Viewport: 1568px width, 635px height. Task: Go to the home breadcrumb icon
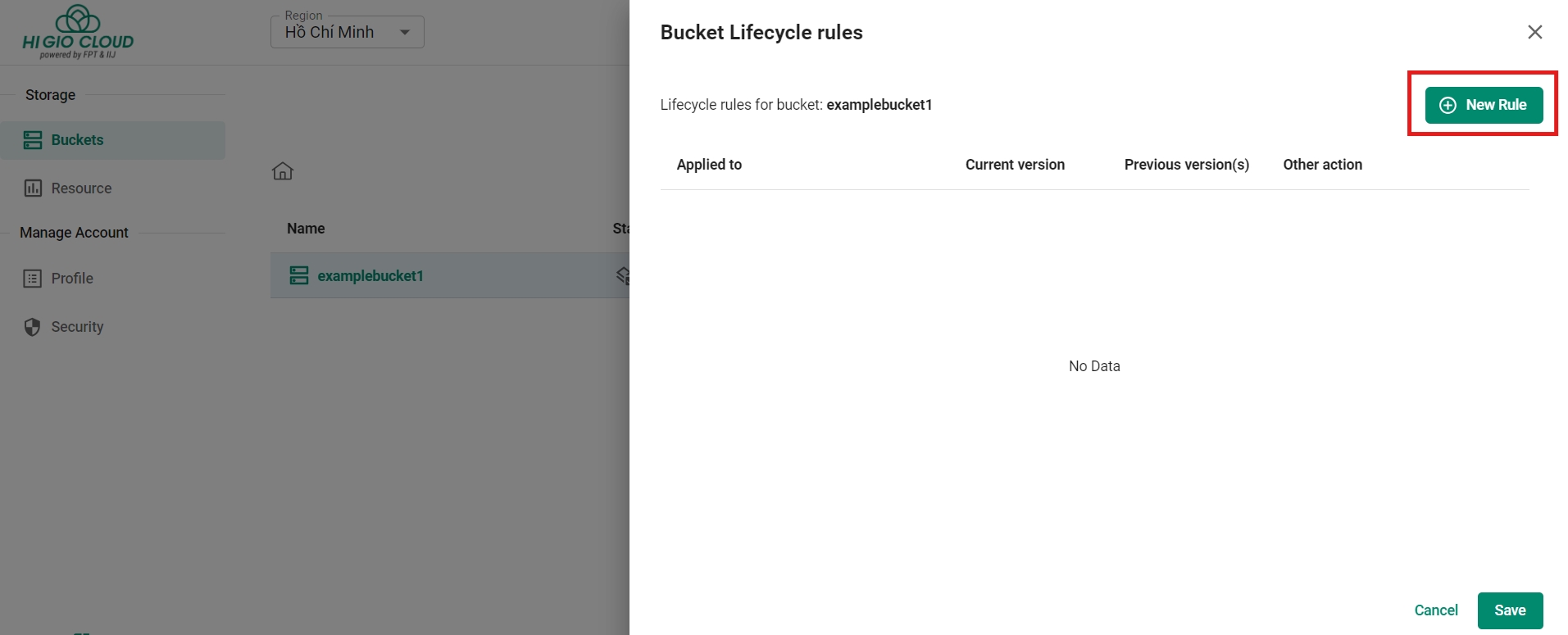(283, 171)
